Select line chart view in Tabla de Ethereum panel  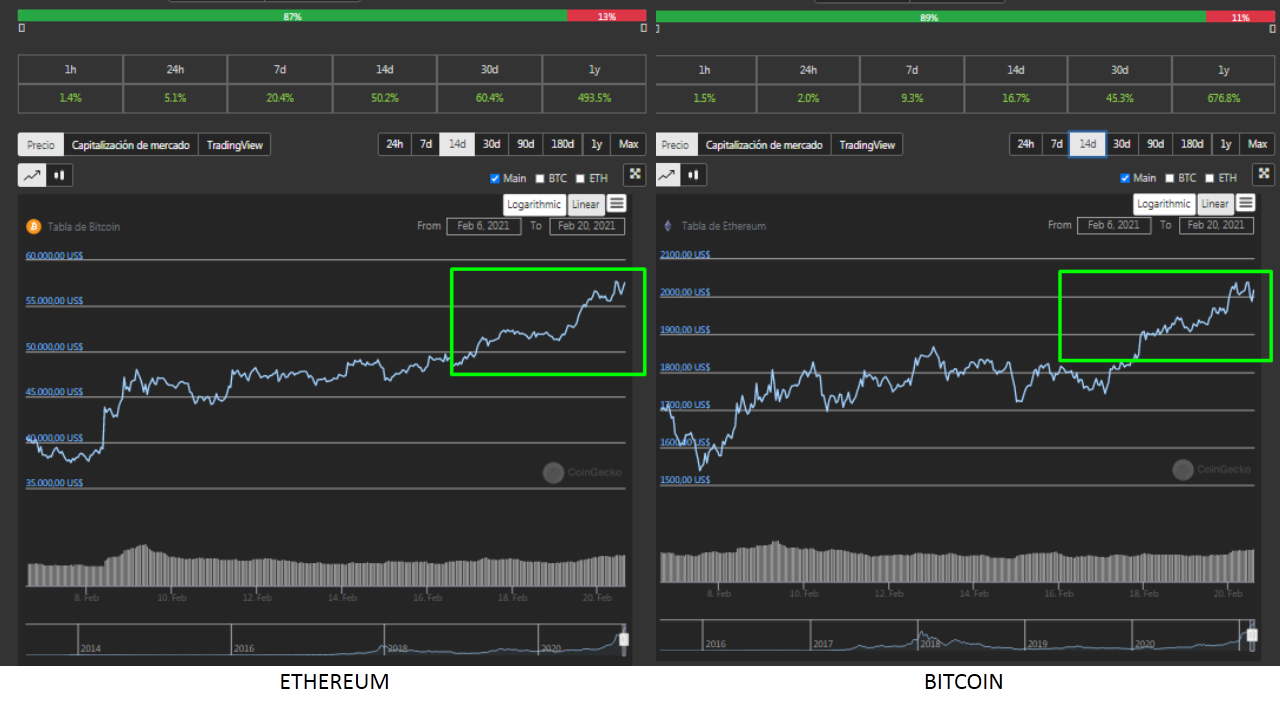tap(670, 175)
